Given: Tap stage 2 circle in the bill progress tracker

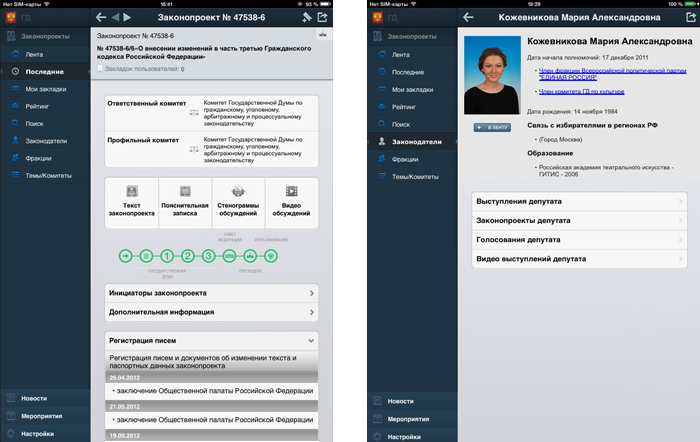Looking at the screenshot, I should click(x=189, y=256).
